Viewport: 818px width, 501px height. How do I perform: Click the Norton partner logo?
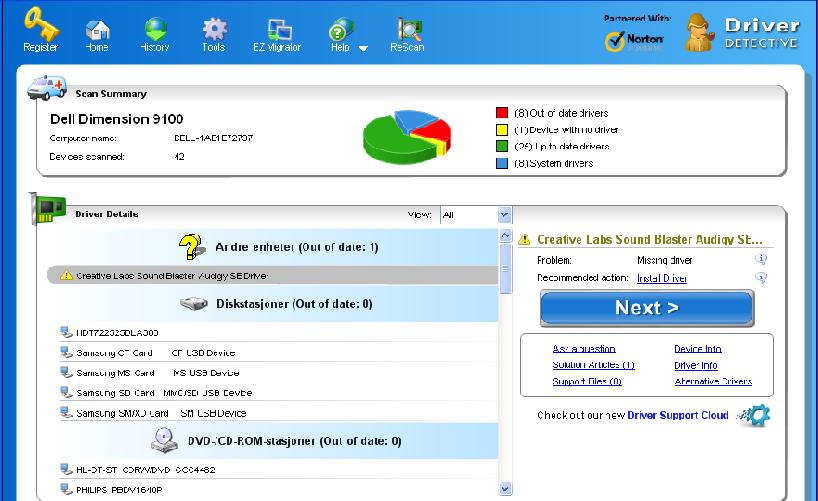pyautogui.click(x=634, y=41)
